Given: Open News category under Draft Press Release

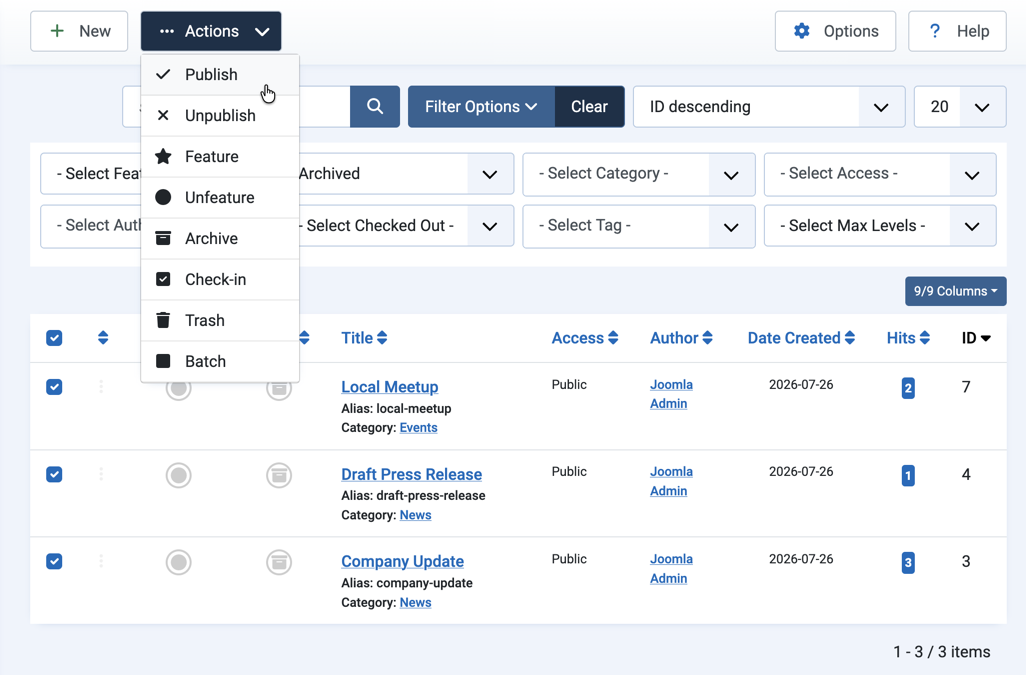Looking at the screenshot, I should (x=416, y=515).
